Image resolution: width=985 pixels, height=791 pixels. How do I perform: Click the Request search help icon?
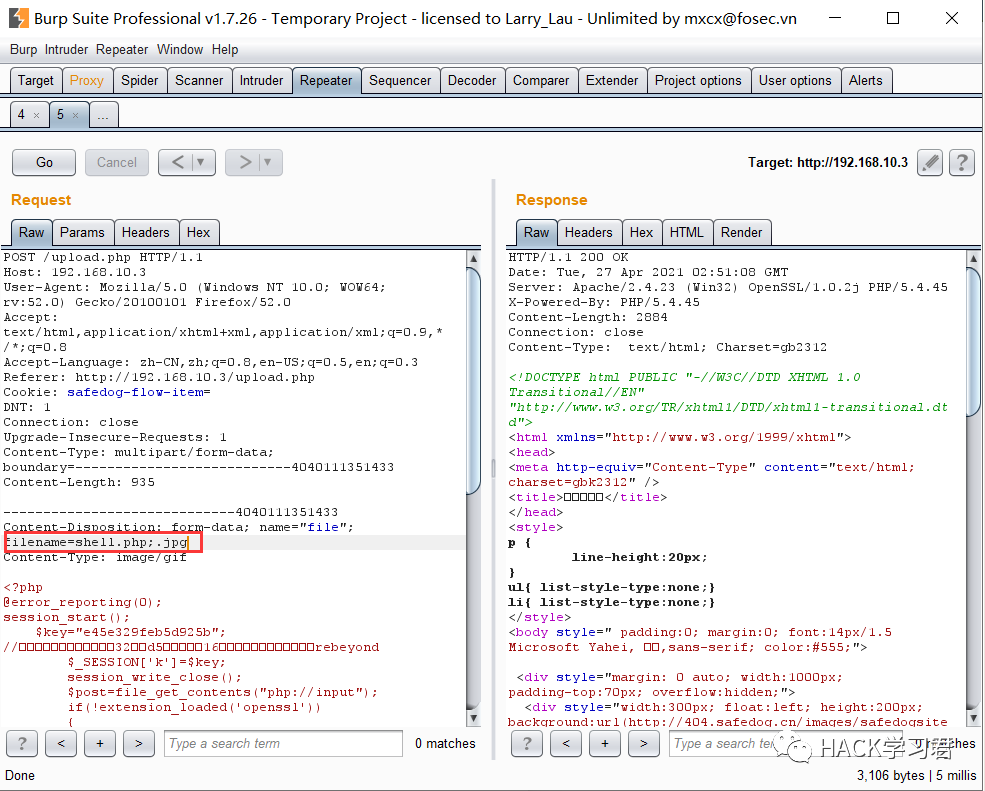pyautogui.click(x=22, y=744)
